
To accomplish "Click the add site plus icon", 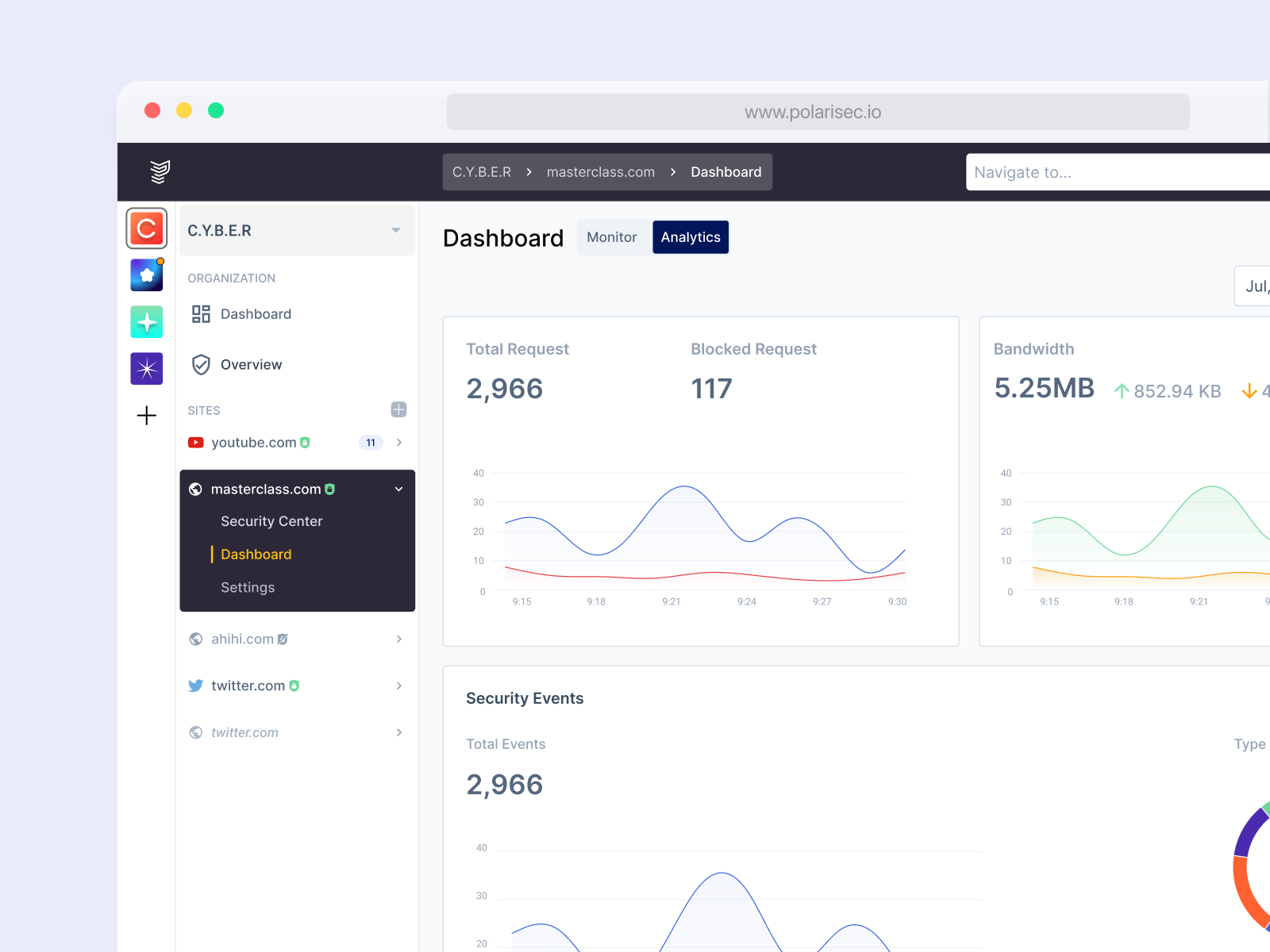I will (x=398, y=409).
